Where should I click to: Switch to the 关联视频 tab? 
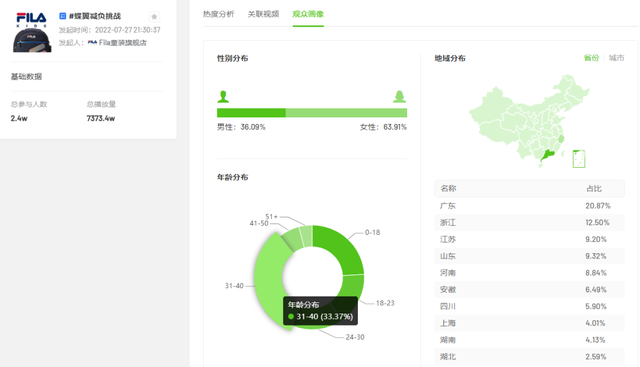pos(263,14)
